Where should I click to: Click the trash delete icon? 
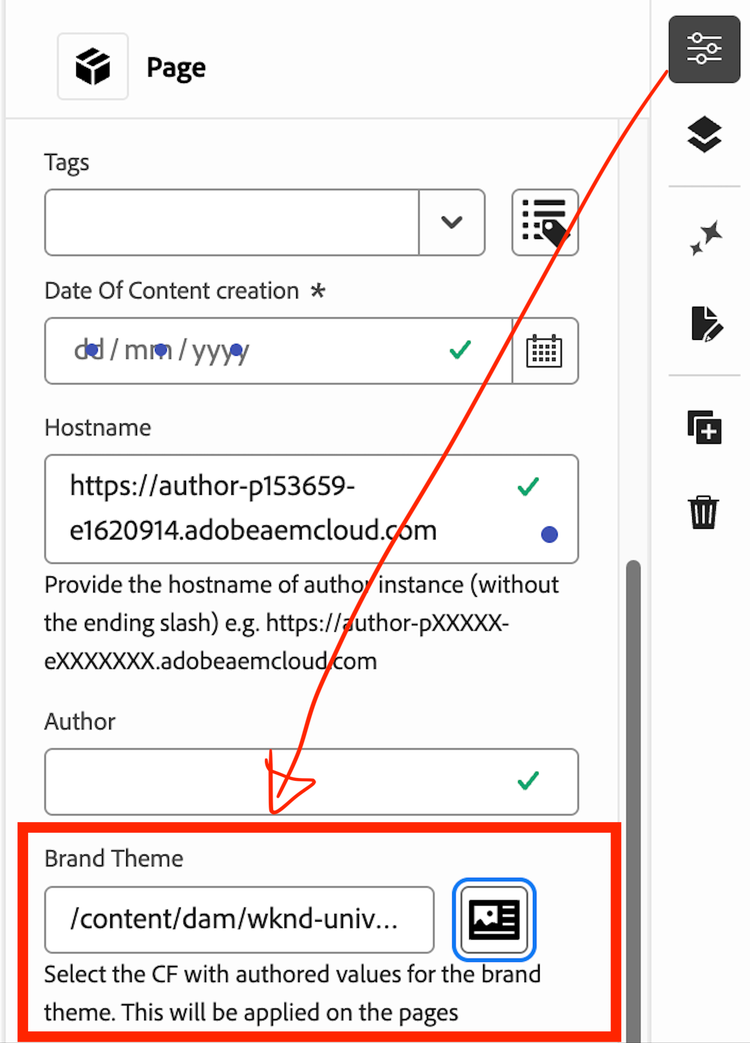[703, 512]
